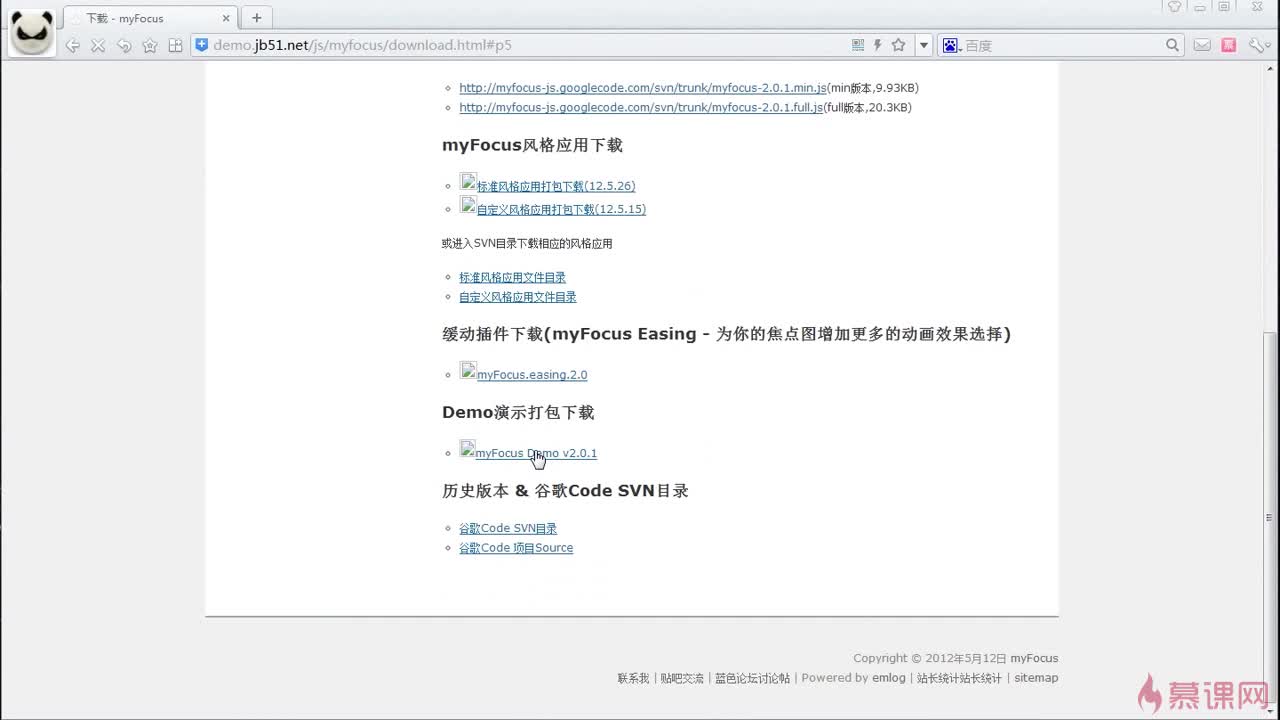Open 贴吧交流 footer link
Screen dimensions: 1280x720
[x=682, y=678]
